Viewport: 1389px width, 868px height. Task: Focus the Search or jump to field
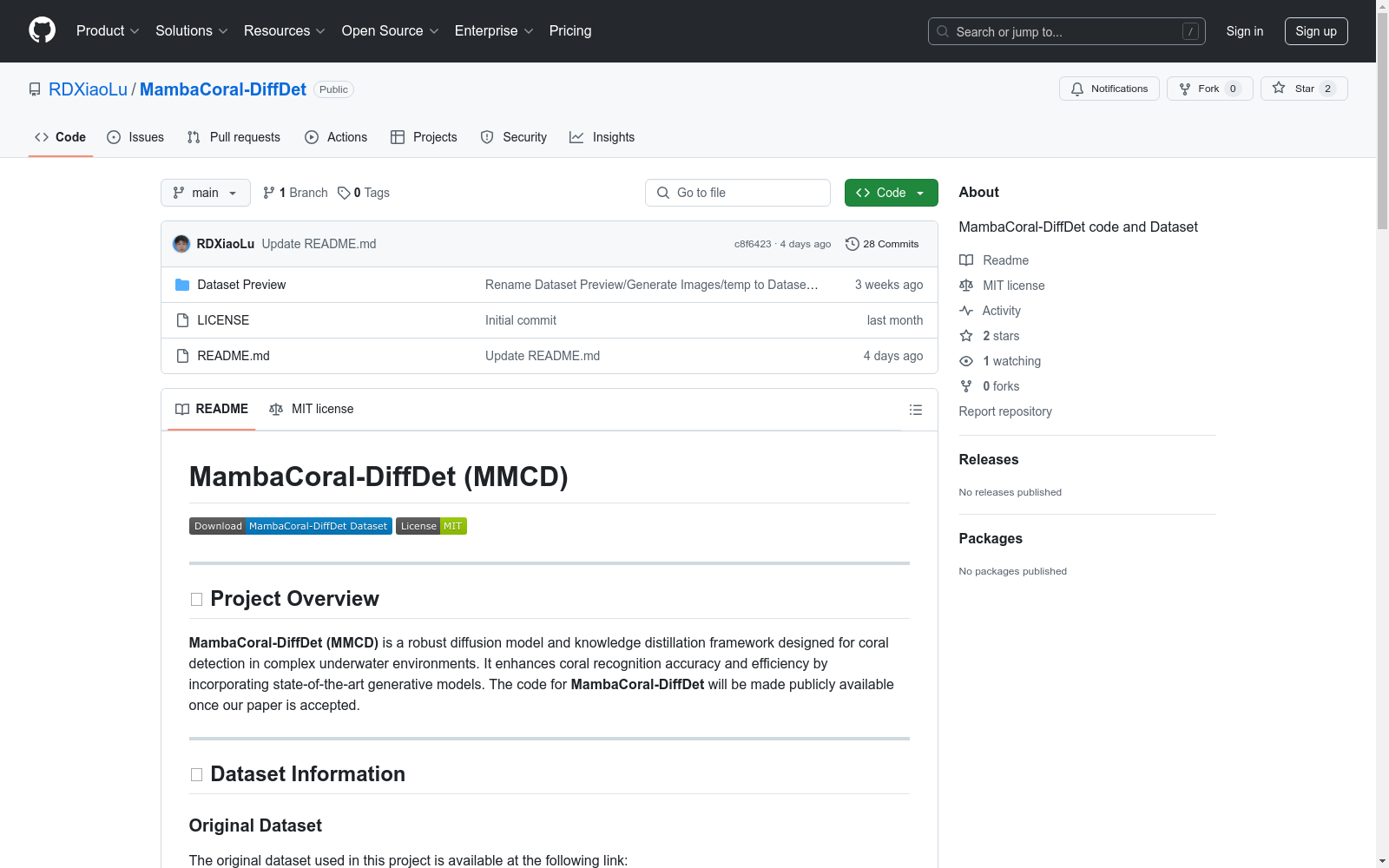[x=1066, y=31]
